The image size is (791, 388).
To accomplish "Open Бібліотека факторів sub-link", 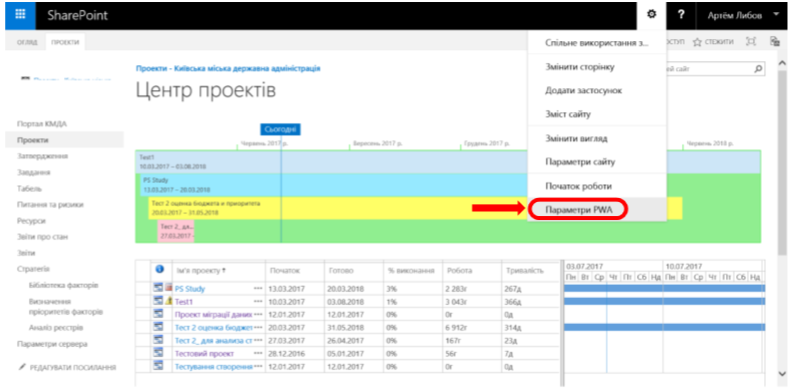I will (64, 285).
